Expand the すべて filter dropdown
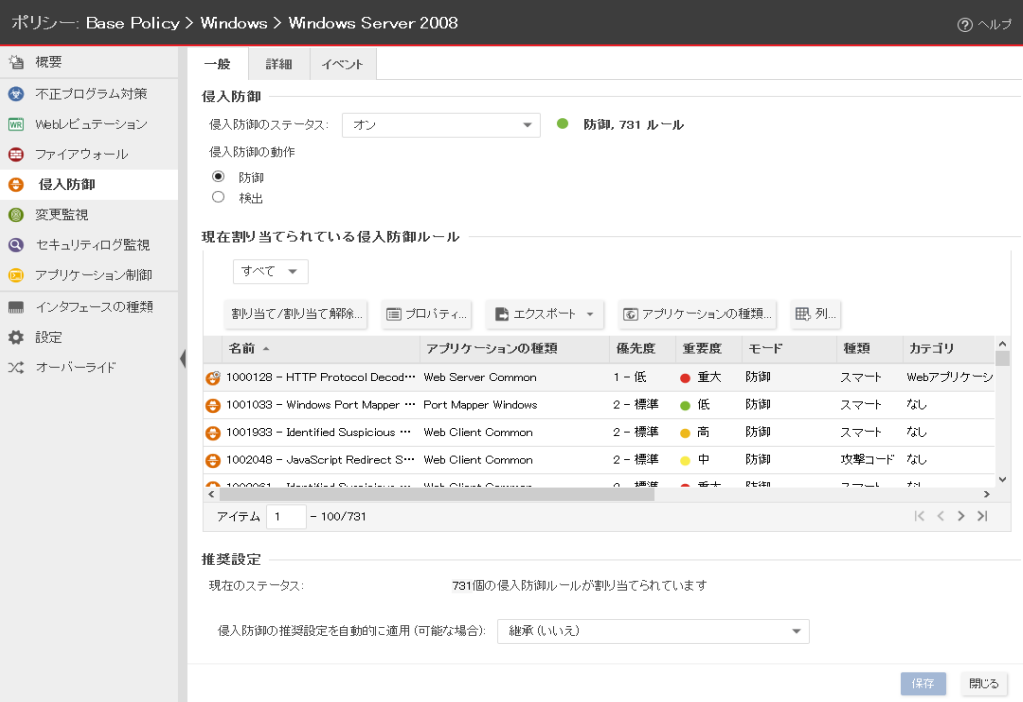1023x702 pixels. tap(270, 271)
